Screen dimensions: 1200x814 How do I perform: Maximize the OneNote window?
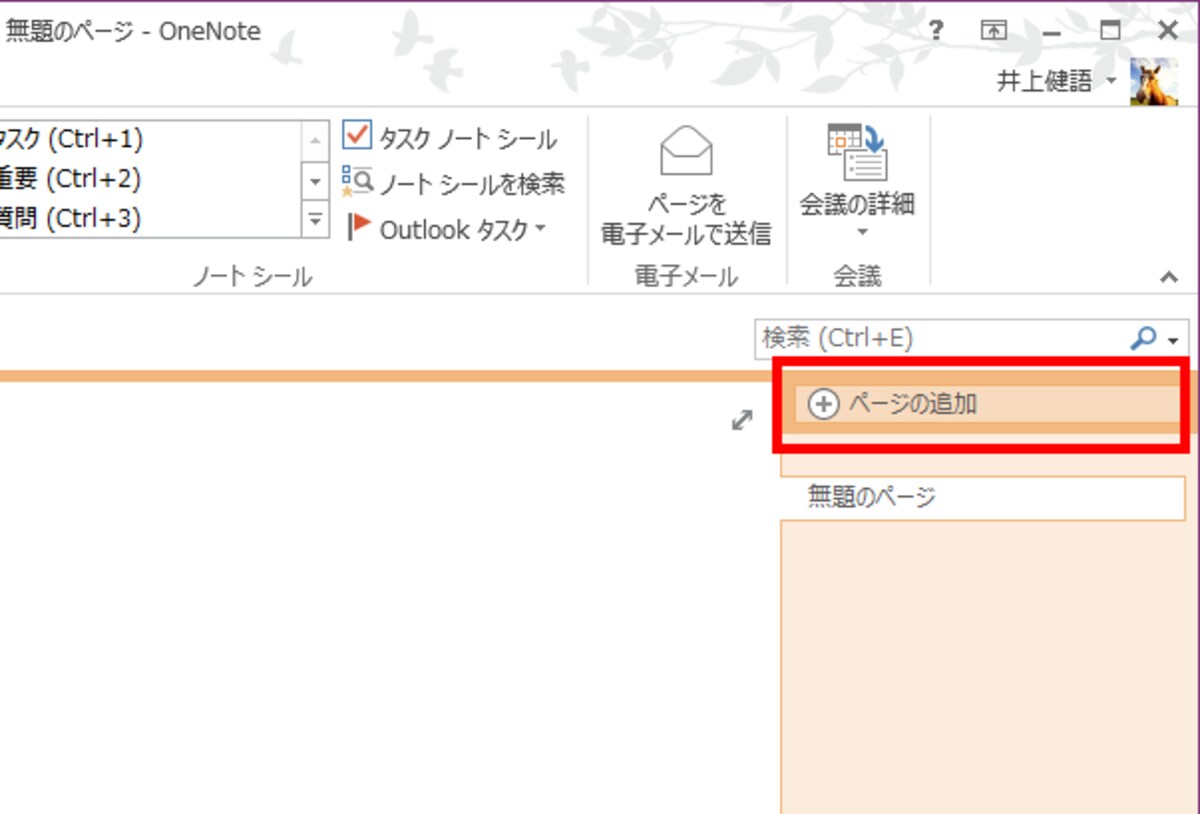tap(1110, 31)
